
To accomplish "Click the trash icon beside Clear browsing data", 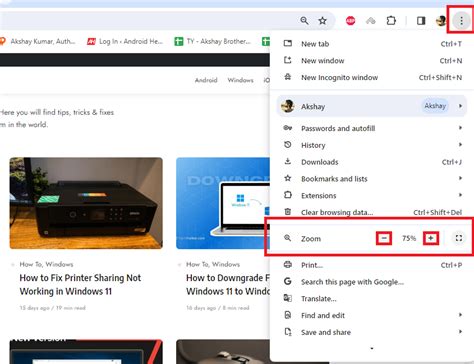I will (x=288, y=212).
